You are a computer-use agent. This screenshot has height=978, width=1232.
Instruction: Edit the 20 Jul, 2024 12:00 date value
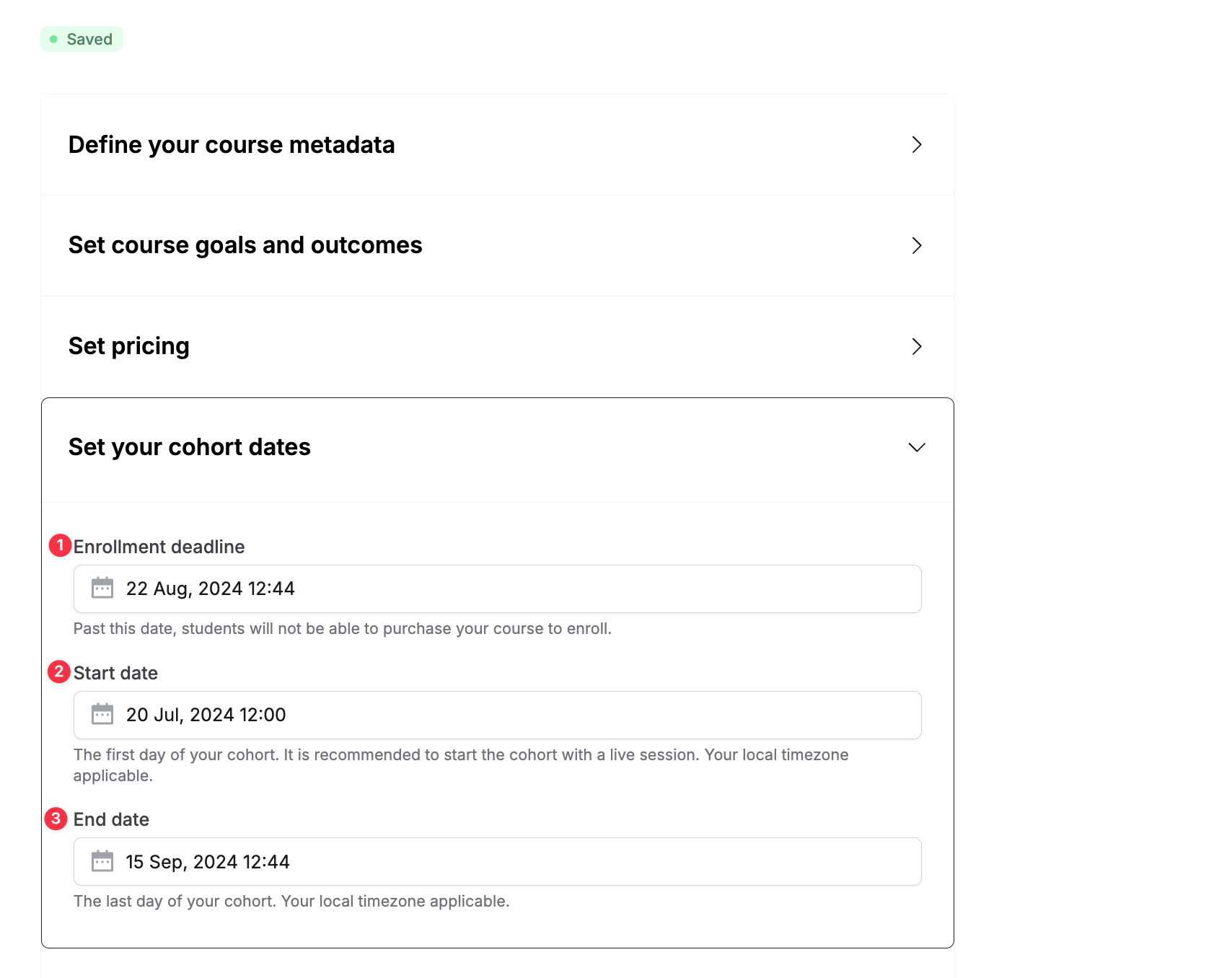click(206, 715)
